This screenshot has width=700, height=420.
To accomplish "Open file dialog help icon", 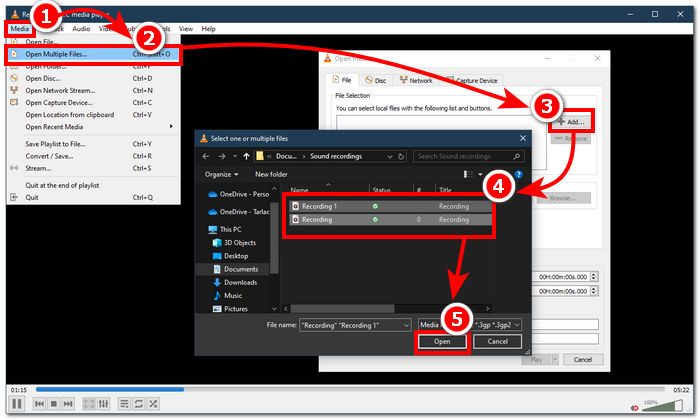I will coord(518,174).
